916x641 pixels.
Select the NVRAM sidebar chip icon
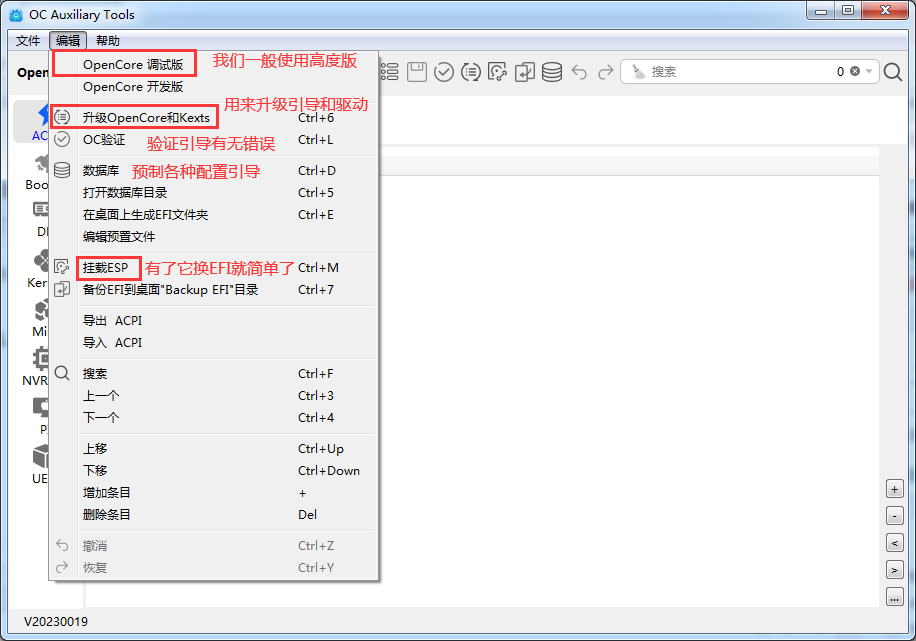point(42,358)
